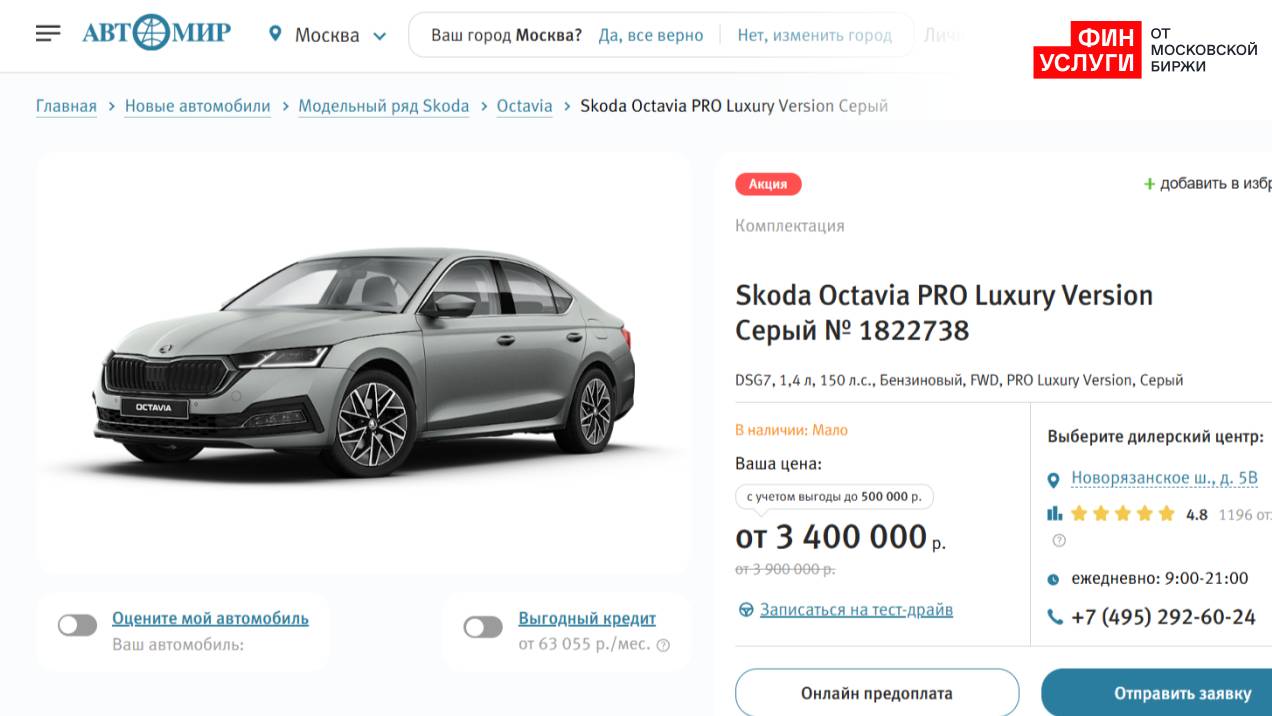Click the green plus add-to-favorites icon
This screenshot has width=1272, height=716.
(x=1149, y=184)
